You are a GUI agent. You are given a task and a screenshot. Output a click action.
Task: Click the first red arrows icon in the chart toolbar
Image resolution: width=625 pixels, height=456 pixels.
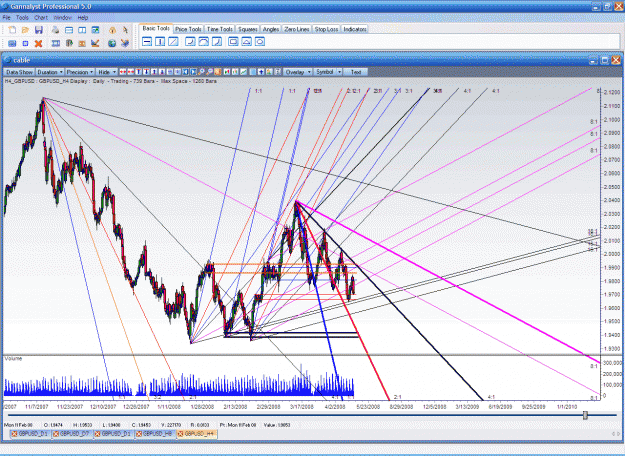[x=123, y=72]
